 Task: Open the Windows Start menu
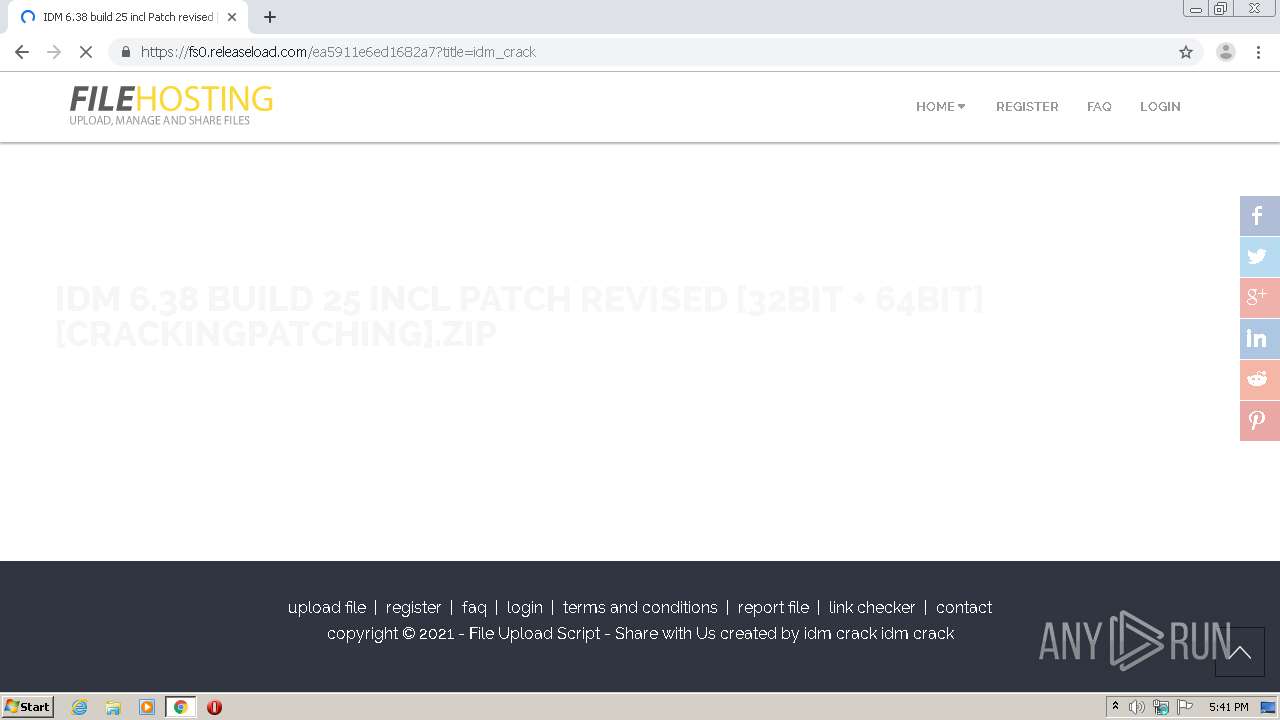[x=28, y=707]
